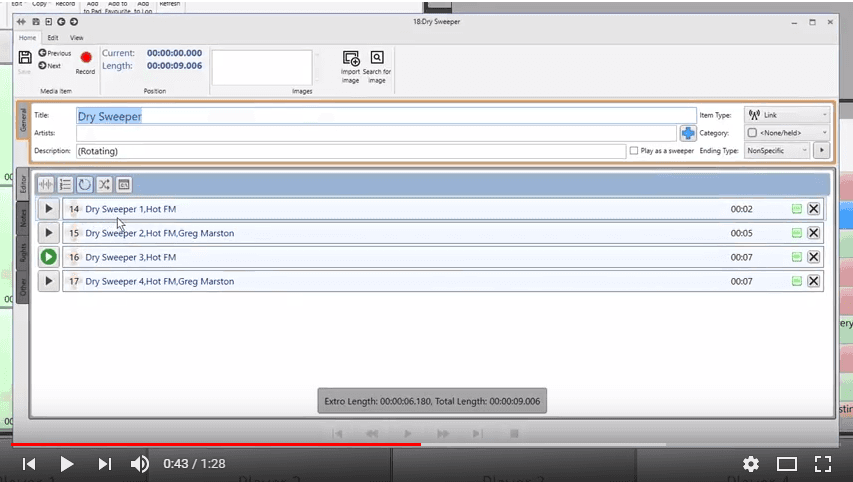Click into the Description field showing (Rotating)
This screenshot has width=853, height=482.
[351, 151]
